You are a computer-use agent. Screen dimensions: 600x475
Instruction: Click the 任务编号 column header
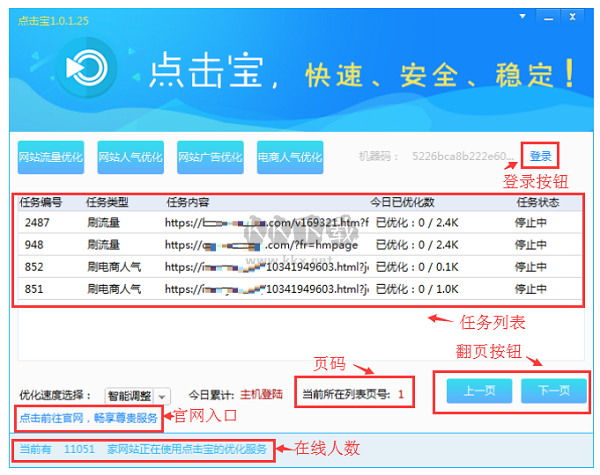point(41,202)
